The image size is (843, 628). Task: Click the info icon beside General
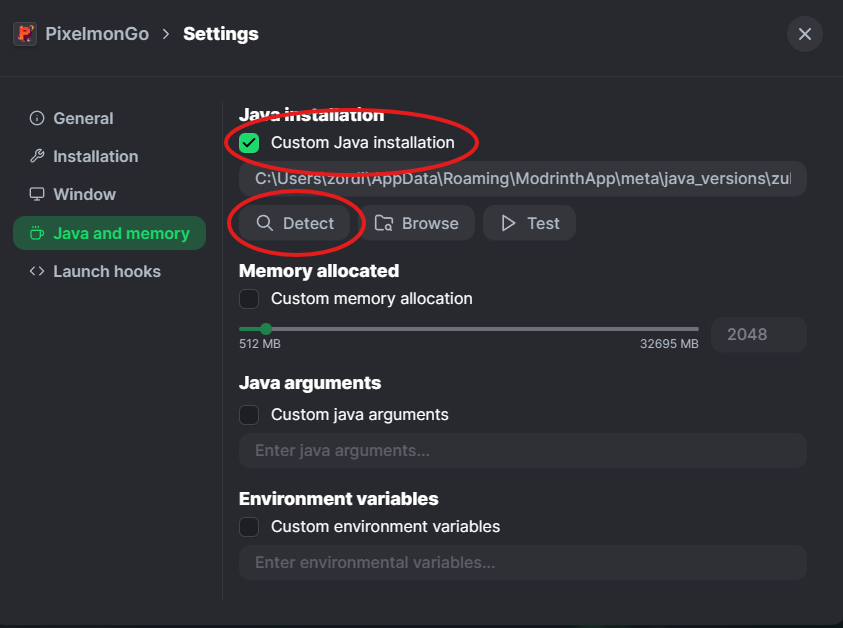pos(37,118)
